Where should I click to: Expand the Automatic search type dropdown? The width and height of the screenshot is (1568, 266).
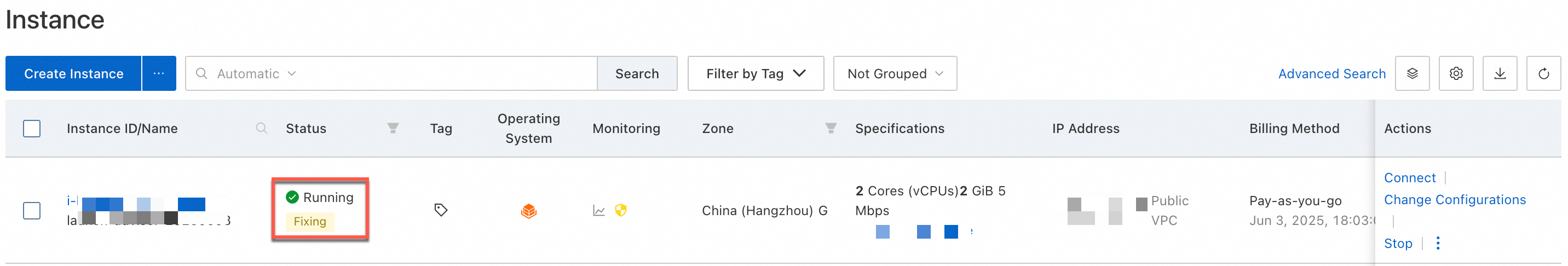pyautogui.click(x=256, y=74)
